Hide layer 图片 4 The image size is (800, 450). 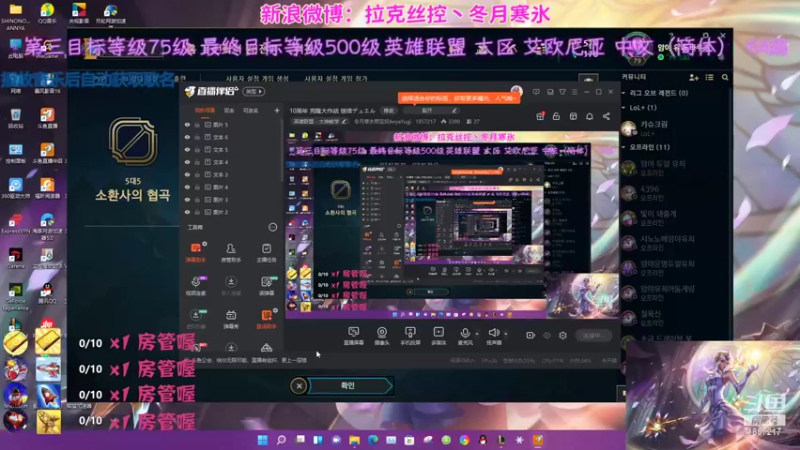(187, 187)
